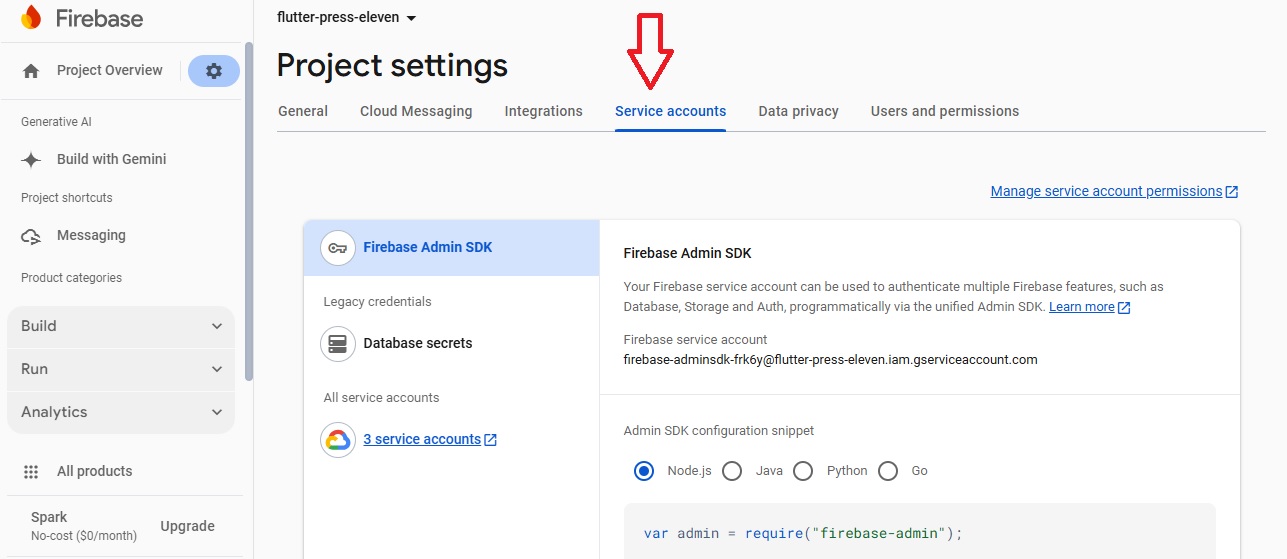
Task: Open Build with Gemini in sidebar
Action: 112,159
